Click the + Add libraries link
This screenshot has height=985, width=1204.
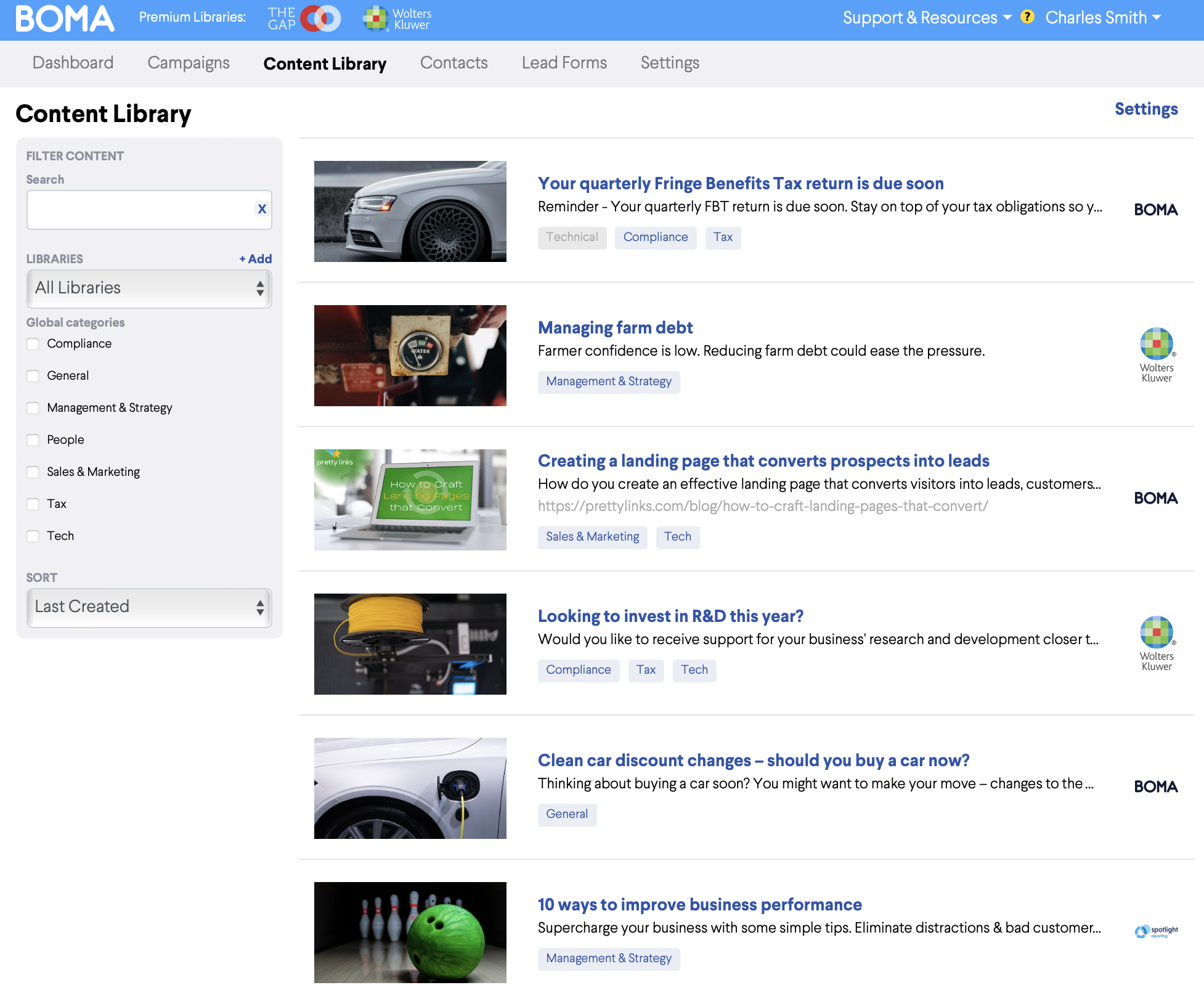pos(256,259)
